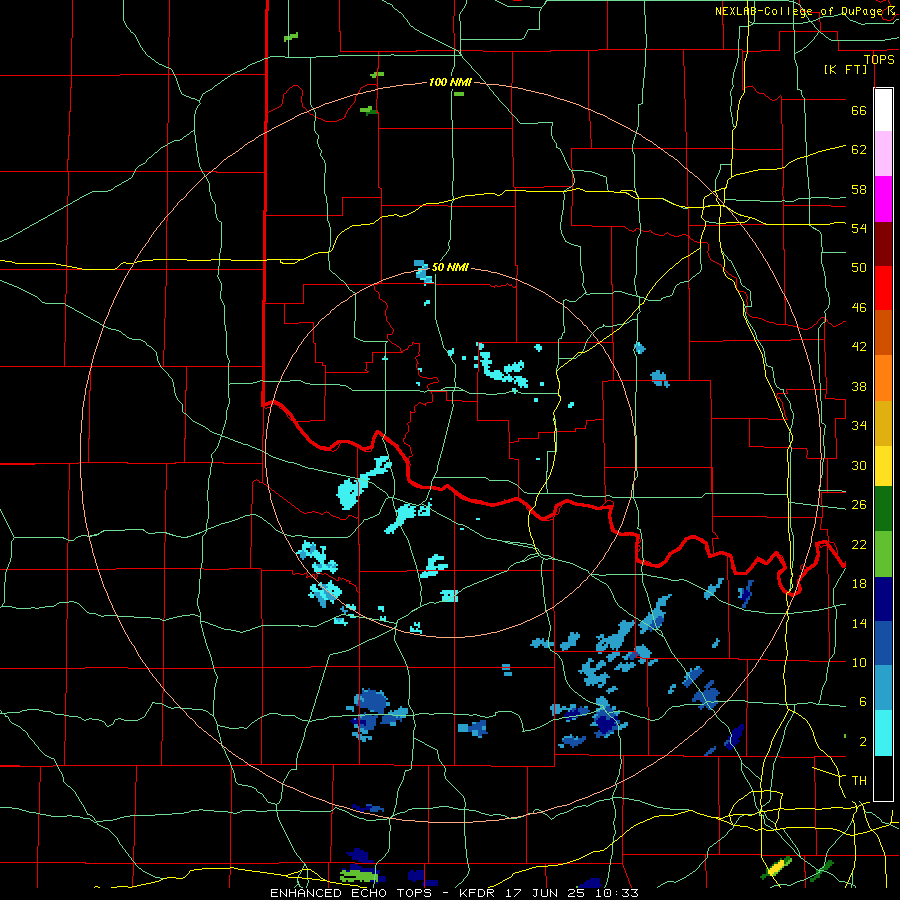
Task: Pick the bright red legend swatch
Action: coord(883,288)
